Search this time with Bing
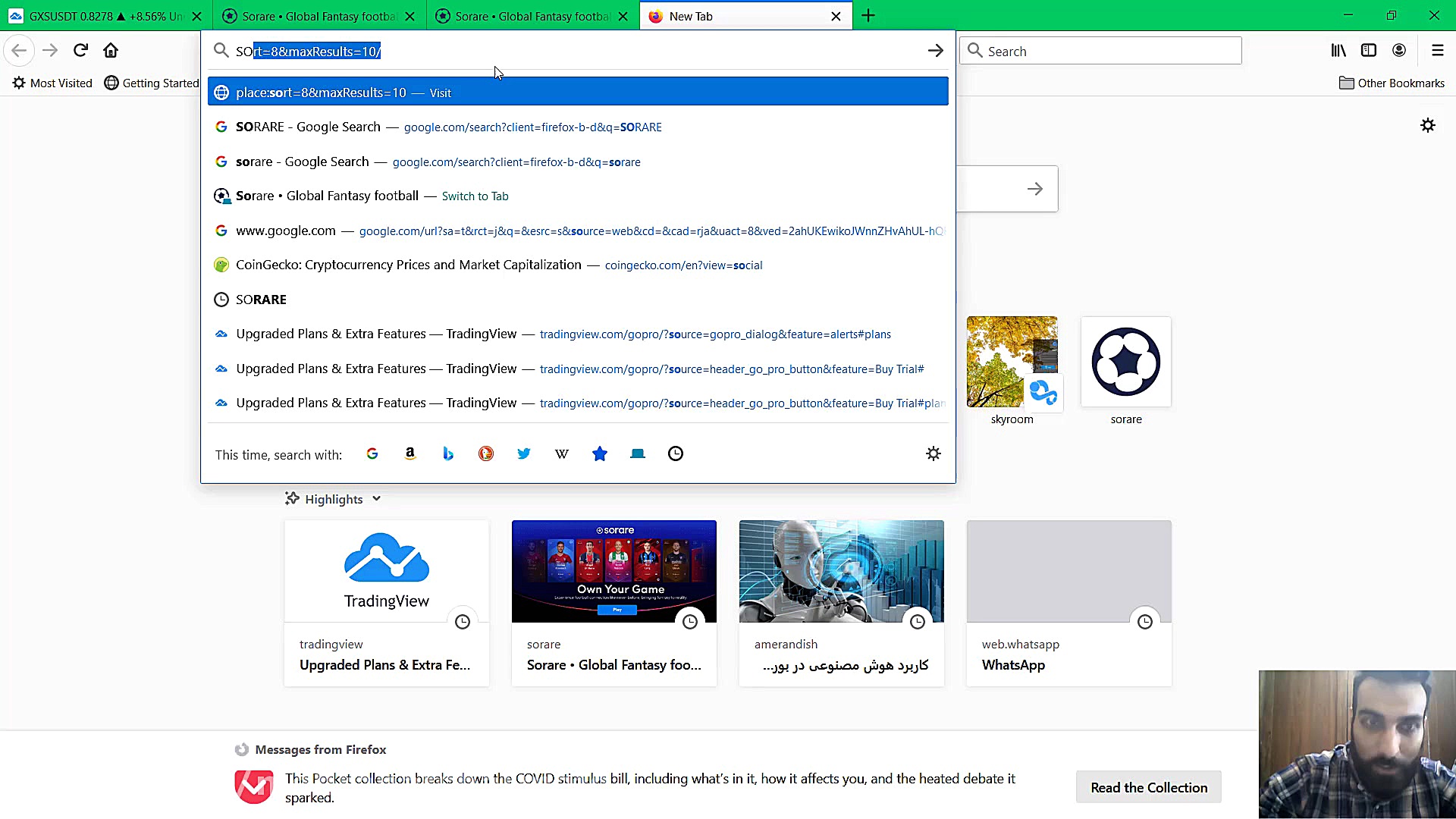 point(448,453)
